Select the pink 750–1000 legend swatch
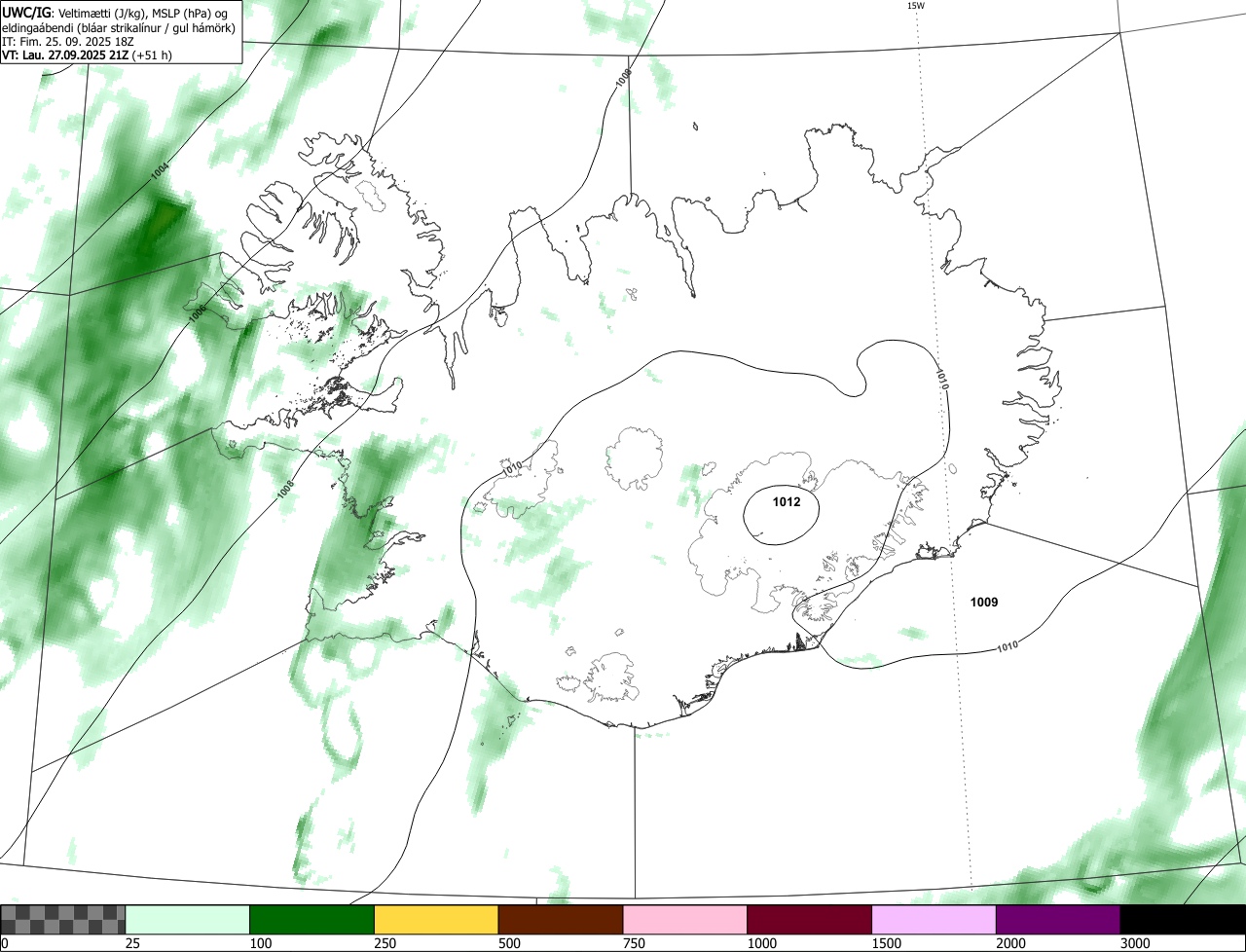 coord(685,920)
